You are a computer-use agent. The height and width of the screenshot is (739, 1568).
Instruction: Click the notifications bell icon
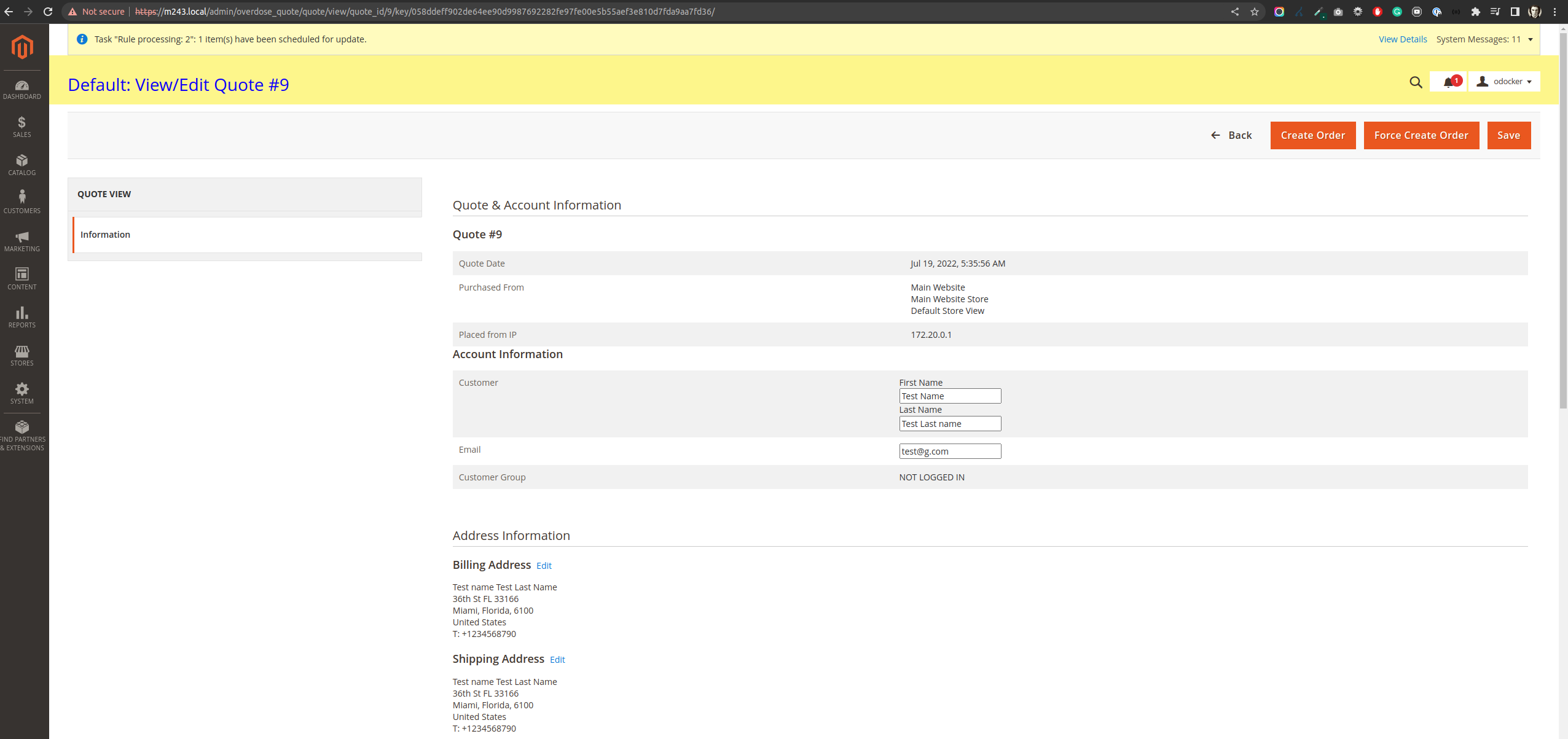[1449, 82]
